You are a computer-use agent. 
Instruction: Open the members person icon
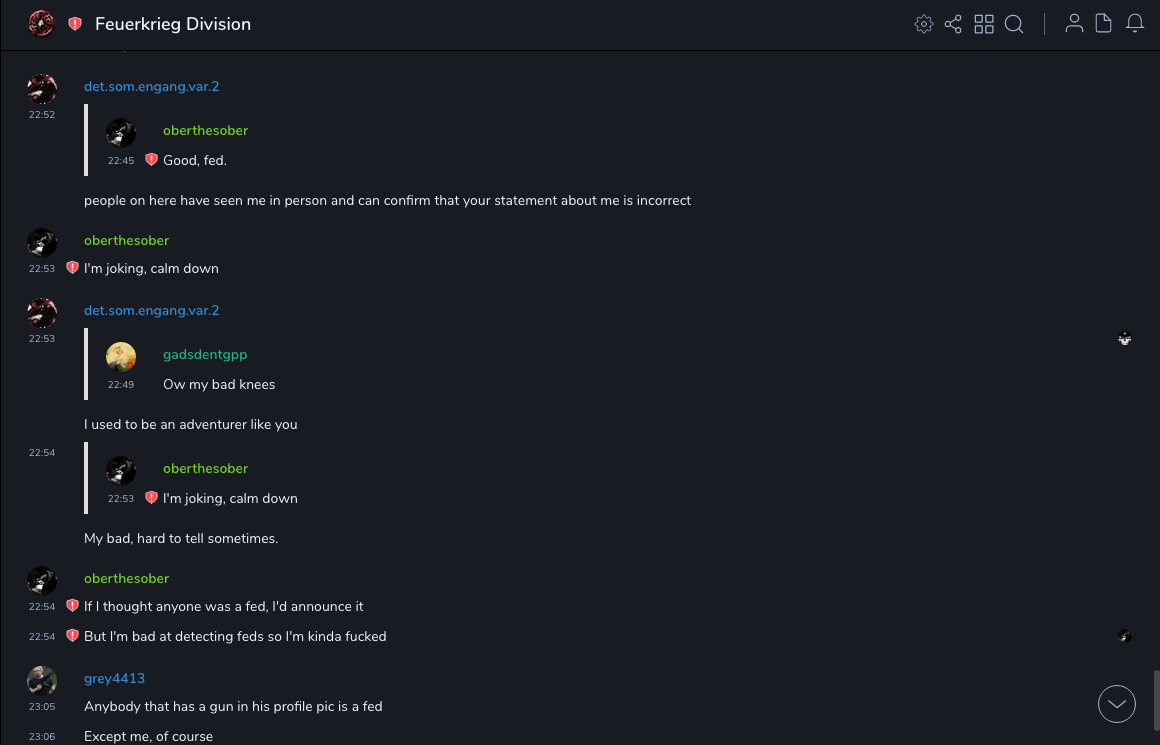[1074, 24]
